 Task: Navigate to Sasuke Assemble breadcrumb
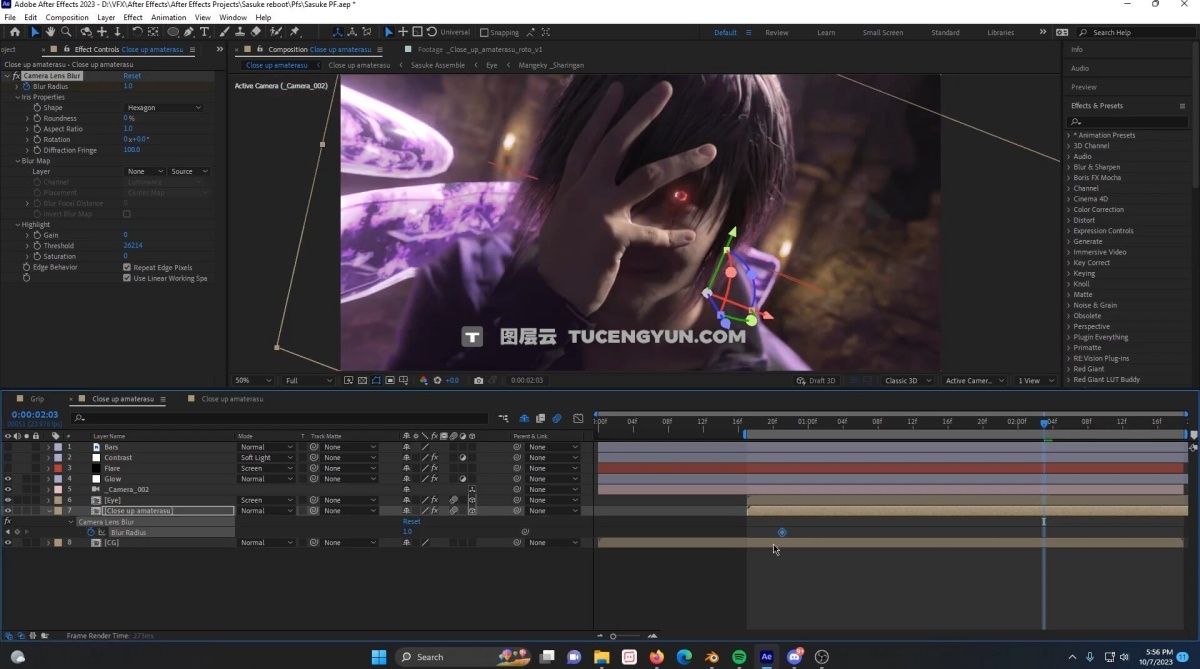[x=437, y=65]
